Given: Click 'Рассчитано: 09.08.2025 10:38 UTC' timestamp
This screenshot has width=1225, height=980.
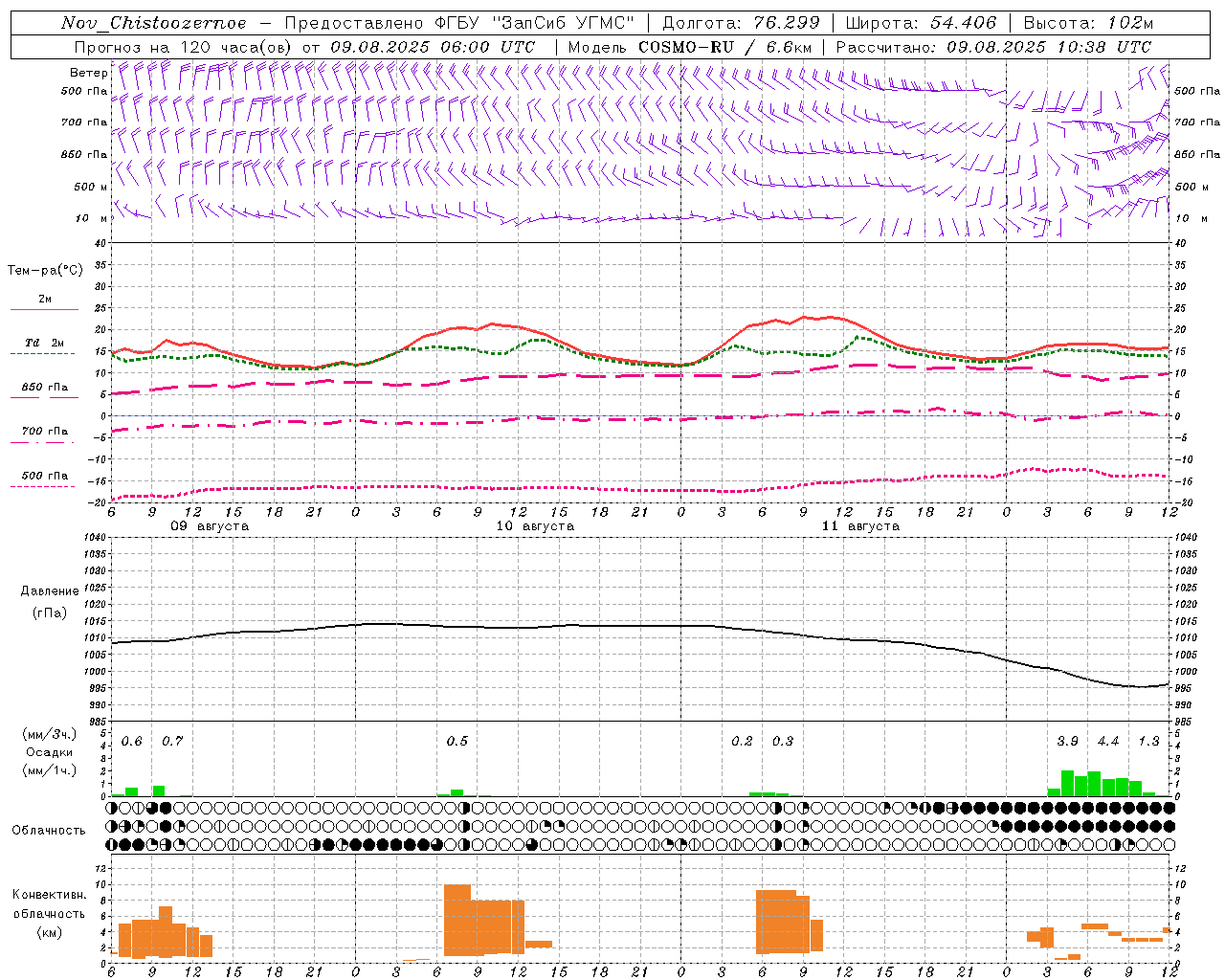Looking at the screenshot, I should [993, 47].
